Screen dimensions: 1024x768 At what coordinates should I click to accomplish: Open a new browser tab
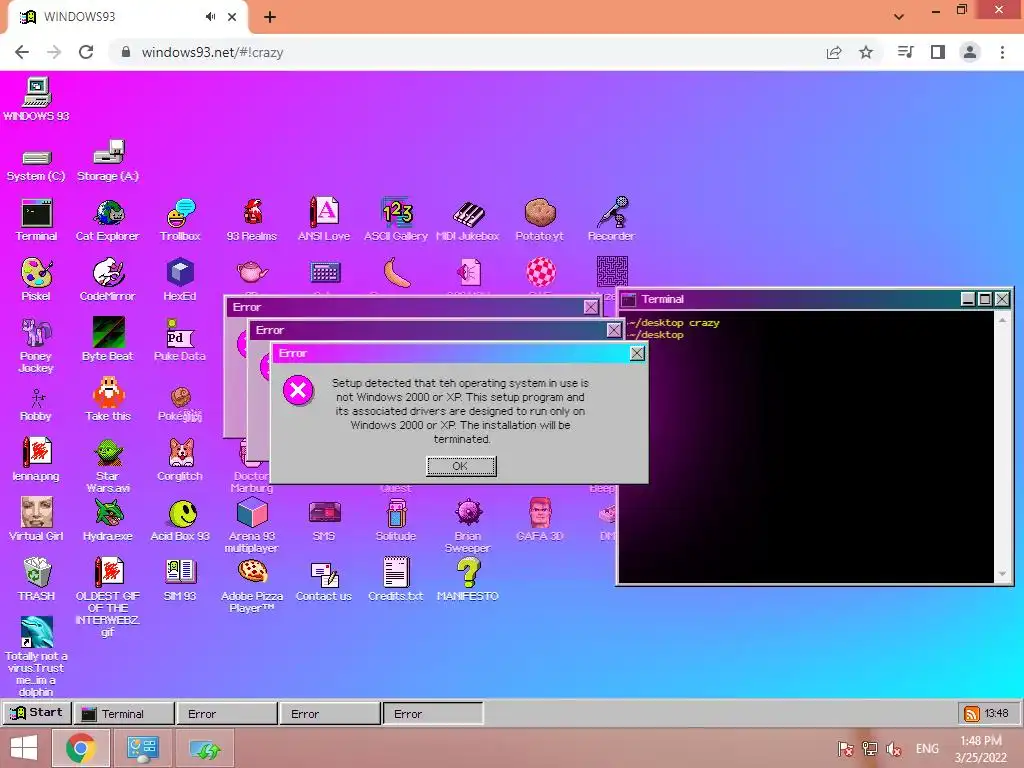pos(270,17)
